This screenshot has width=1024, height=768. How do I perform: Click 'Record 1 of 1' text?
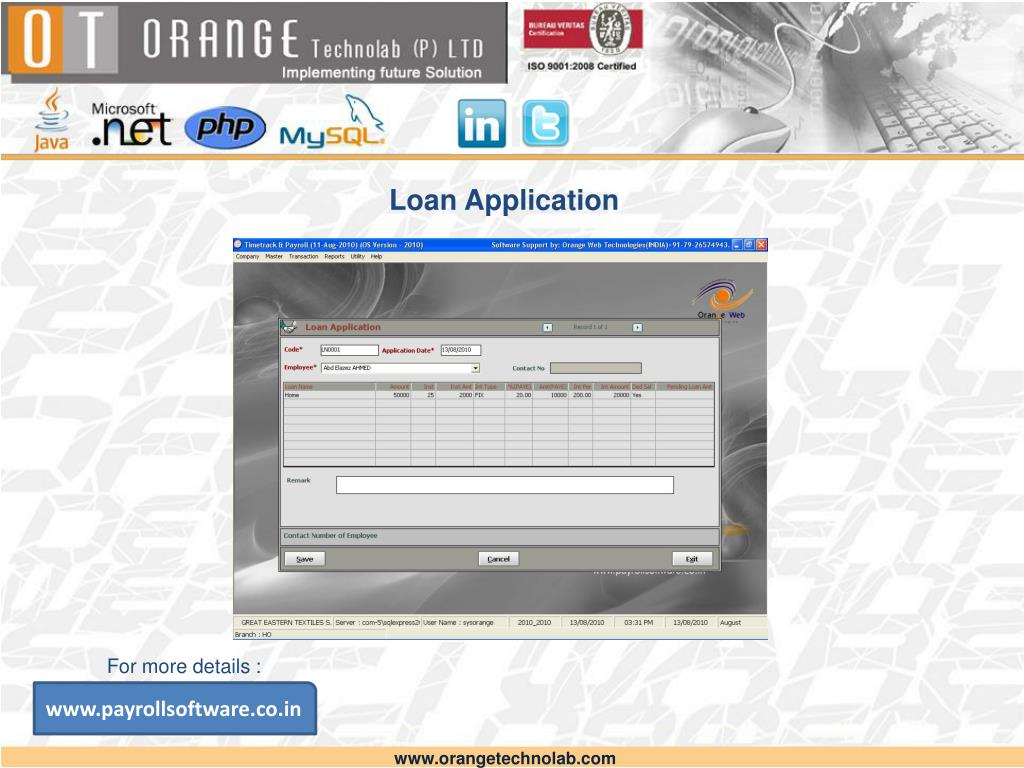pyautogui.click(x=590, y=327)
